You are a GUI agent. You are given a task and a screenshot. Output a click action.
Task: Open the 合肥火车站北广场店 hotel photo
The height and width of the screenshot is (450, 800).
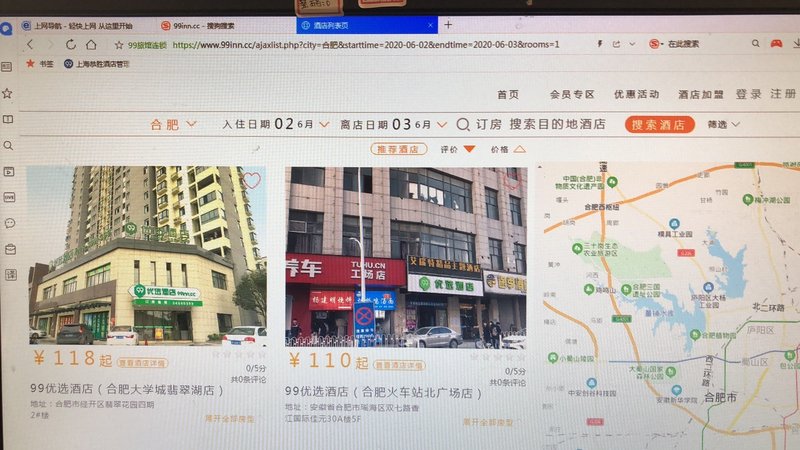pos(405,256)
